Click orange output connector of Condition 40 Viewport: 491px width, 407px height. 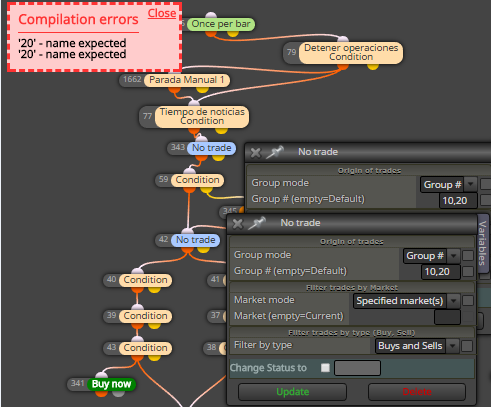137,289
